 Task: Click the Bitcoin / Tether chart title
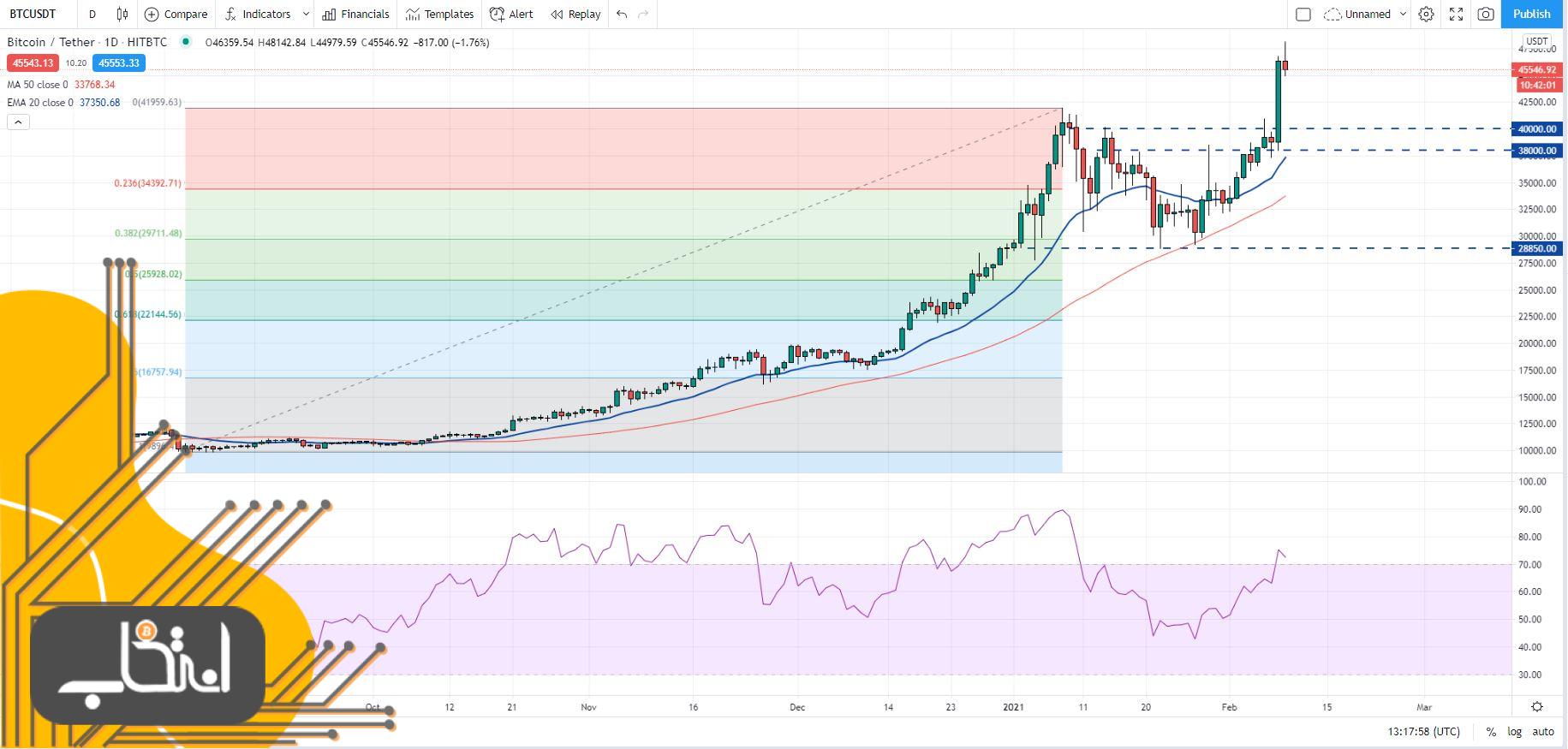pyautogui.click(x=51, y=42)
